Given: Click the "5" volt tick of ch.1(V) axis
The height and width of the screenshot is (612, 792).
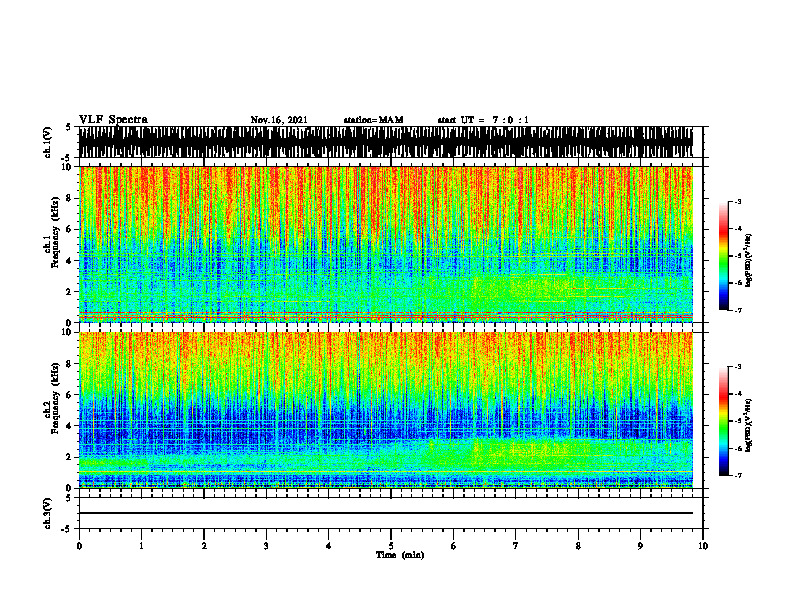Looking at the screenshot, I should (69, 127).
